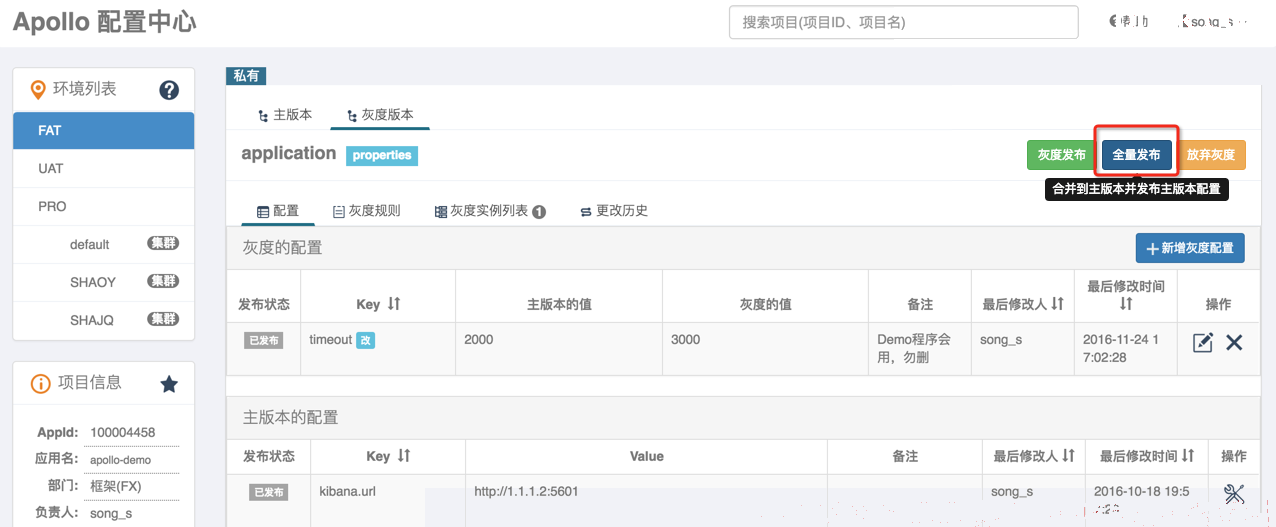This screenshot has width=1276, height=527.
Task: Click the environment list help question icon
Action: tap(169, 90)
